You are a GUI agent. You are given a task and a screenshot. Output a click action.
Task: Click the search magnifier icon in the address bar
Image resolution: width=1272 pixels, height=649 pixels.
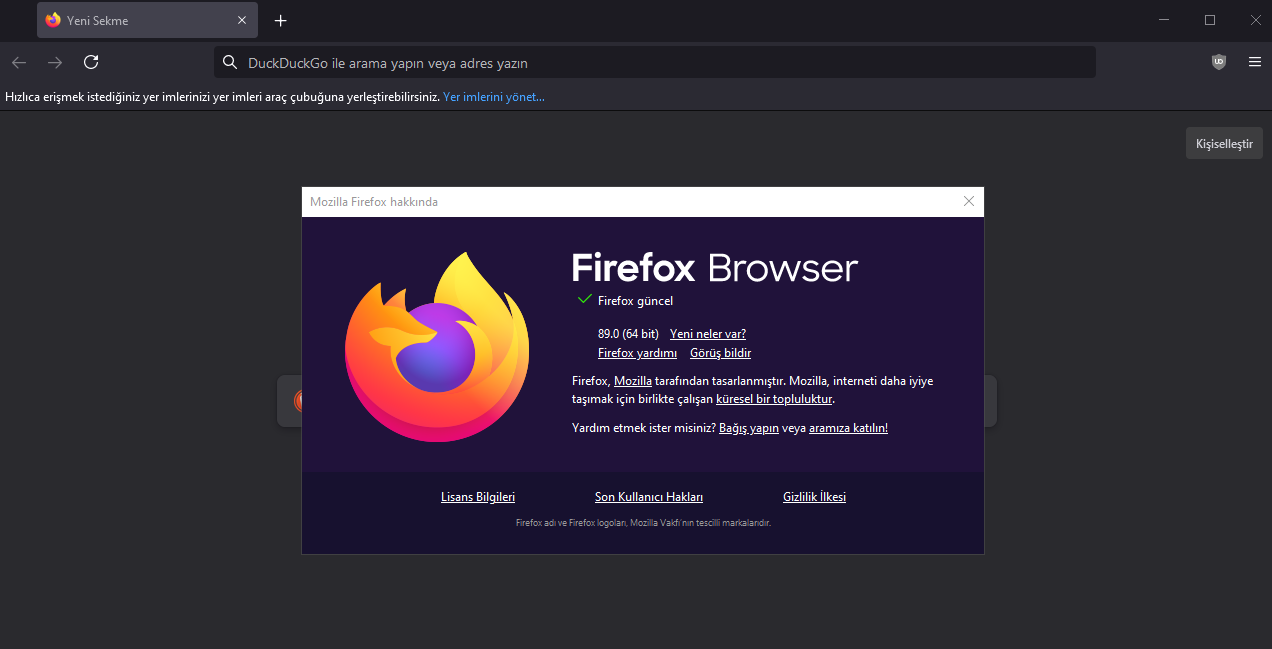[230, 62]
